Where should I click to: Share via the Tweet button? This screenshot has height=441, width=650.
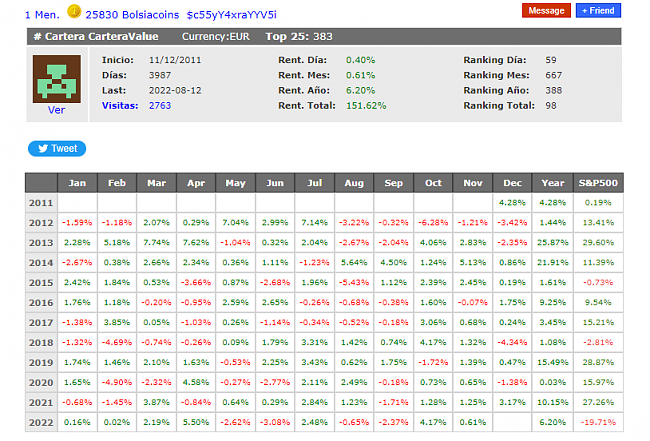(57, 148)
